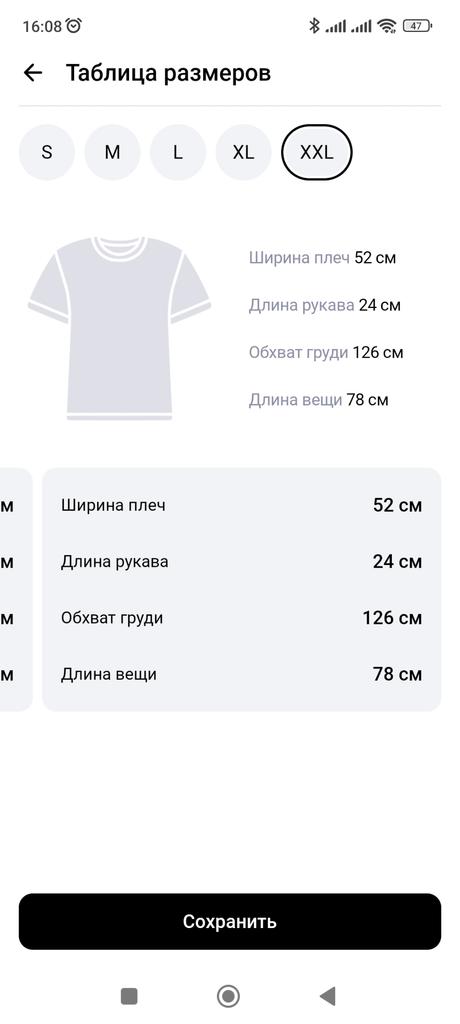Choose the XXL size chip
460x1024 pixels.
point(317,152)
